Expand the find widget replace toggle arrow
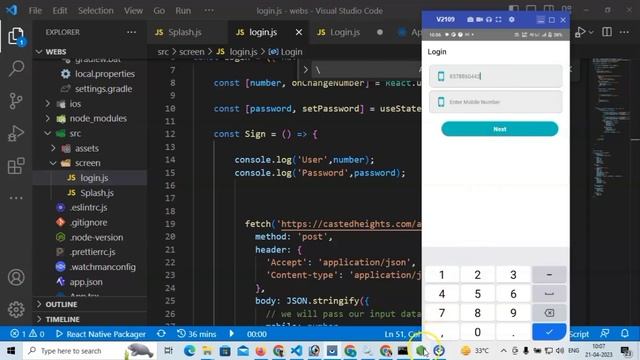Image resolution: width=640 pixels, height=360 pixels. (x=305, y=70)
